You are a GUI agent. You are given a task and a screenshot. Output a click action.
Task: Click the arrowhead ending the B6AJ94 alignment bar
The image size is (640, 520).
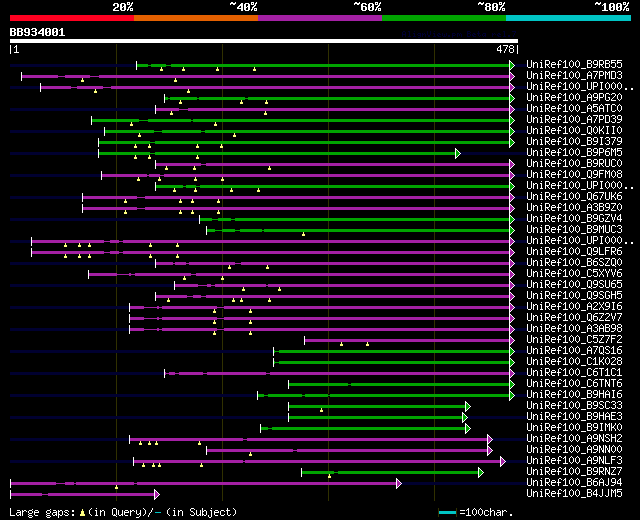tap(399, 484)
